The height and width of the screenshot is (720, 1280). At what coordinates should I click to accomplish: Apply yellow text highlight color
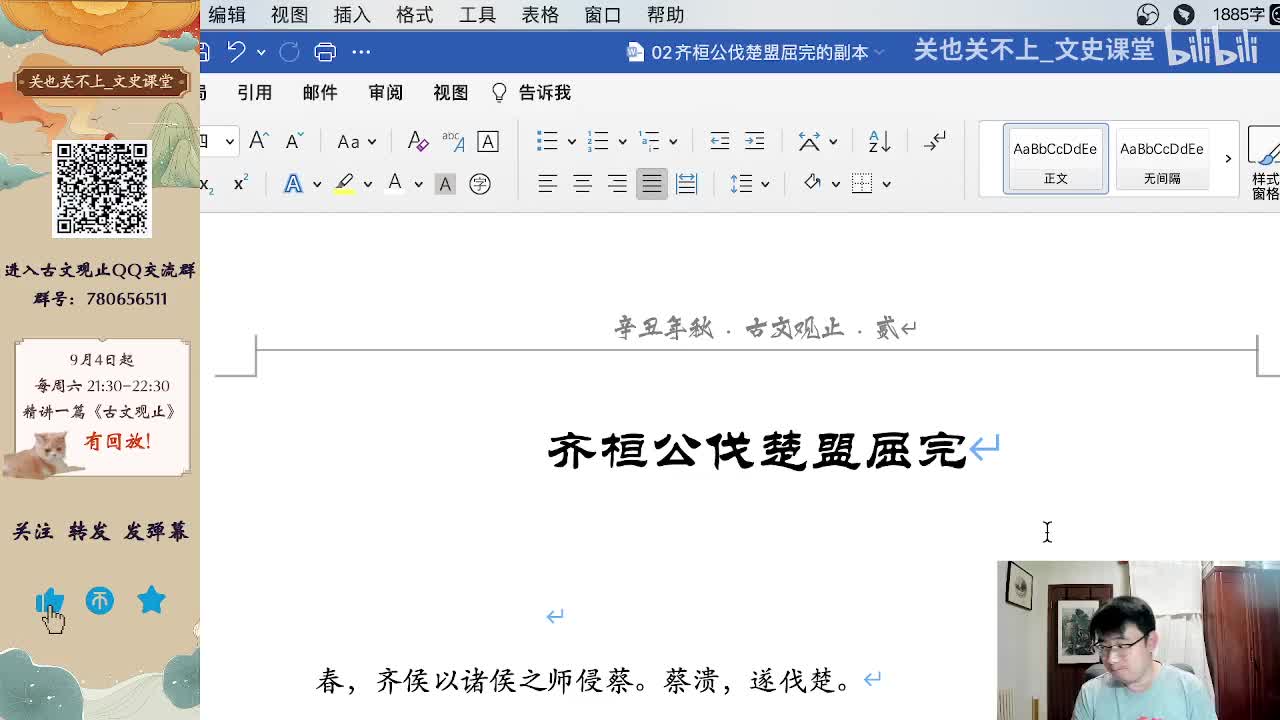[x=344, y=184]
